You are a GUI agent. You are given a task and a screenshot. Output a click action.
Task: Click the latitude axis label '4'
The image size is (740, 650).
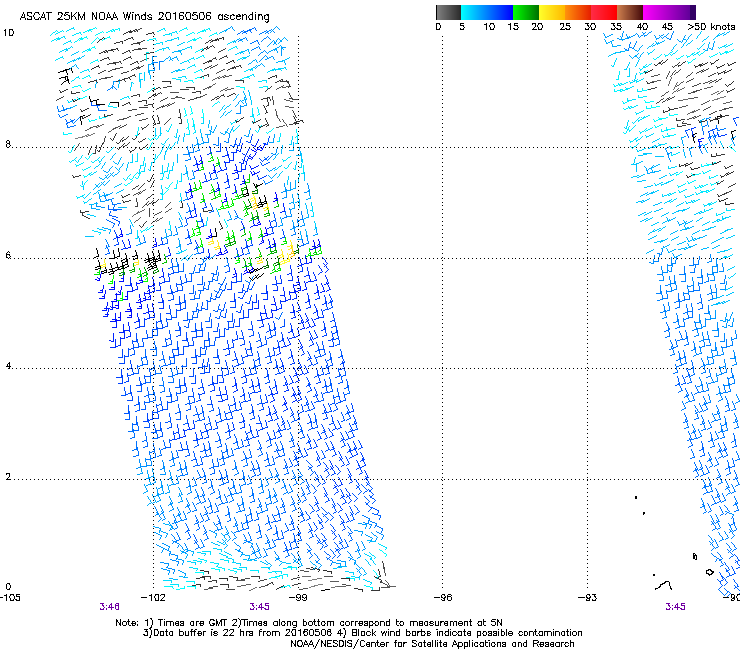8,366
